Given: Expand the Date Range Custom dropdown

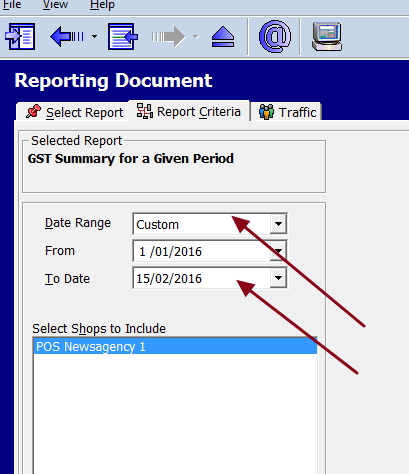Looking at the screenshot, I should 278,224.
